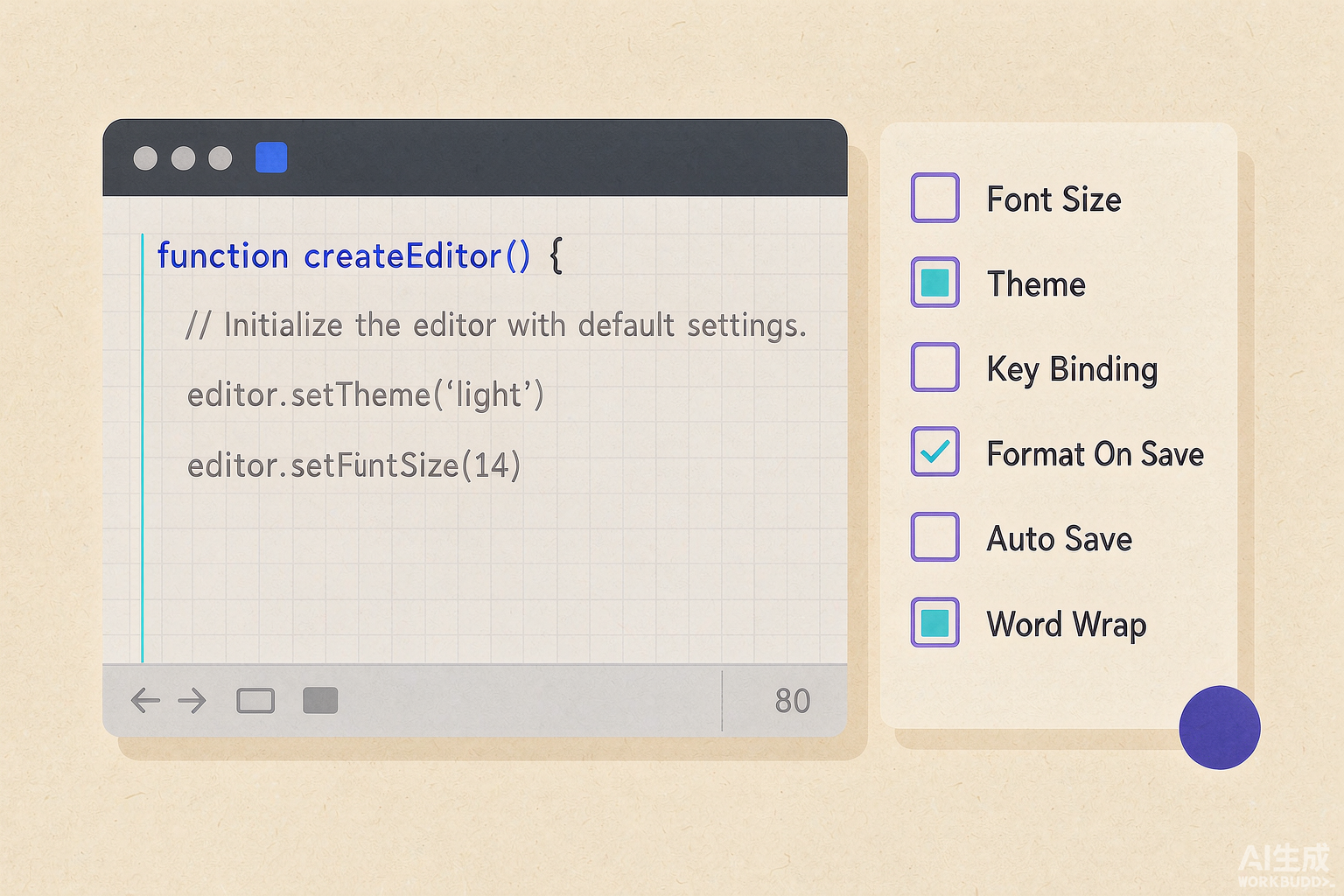Enable the Auto Save checkbox
This screenshot has height=896, width=1344.
click(935, 536)
